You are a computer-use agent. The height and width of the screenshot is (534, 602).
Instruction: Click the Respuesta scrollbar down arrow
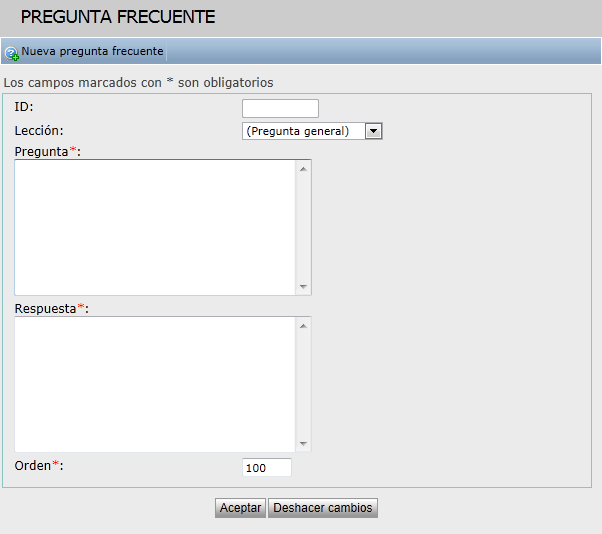point(303,443)
